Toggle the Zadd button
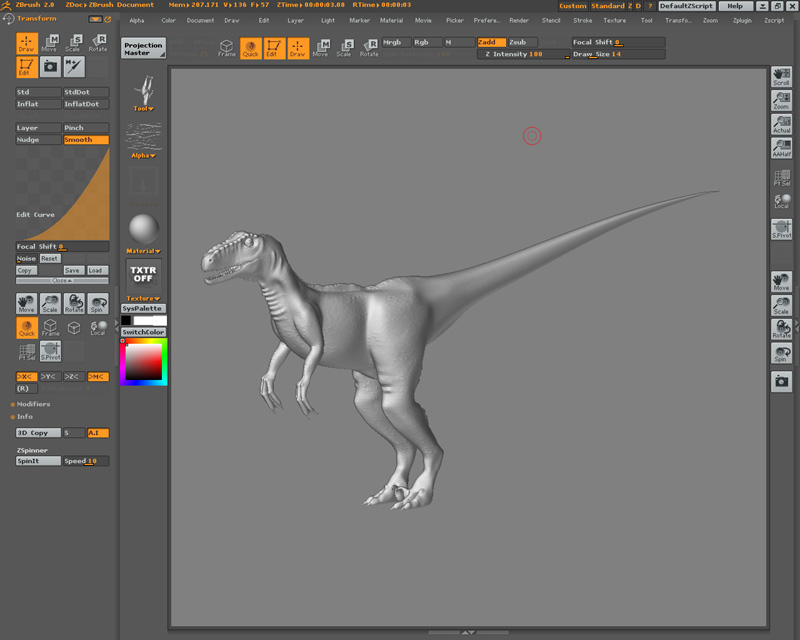 pos(491,42)
